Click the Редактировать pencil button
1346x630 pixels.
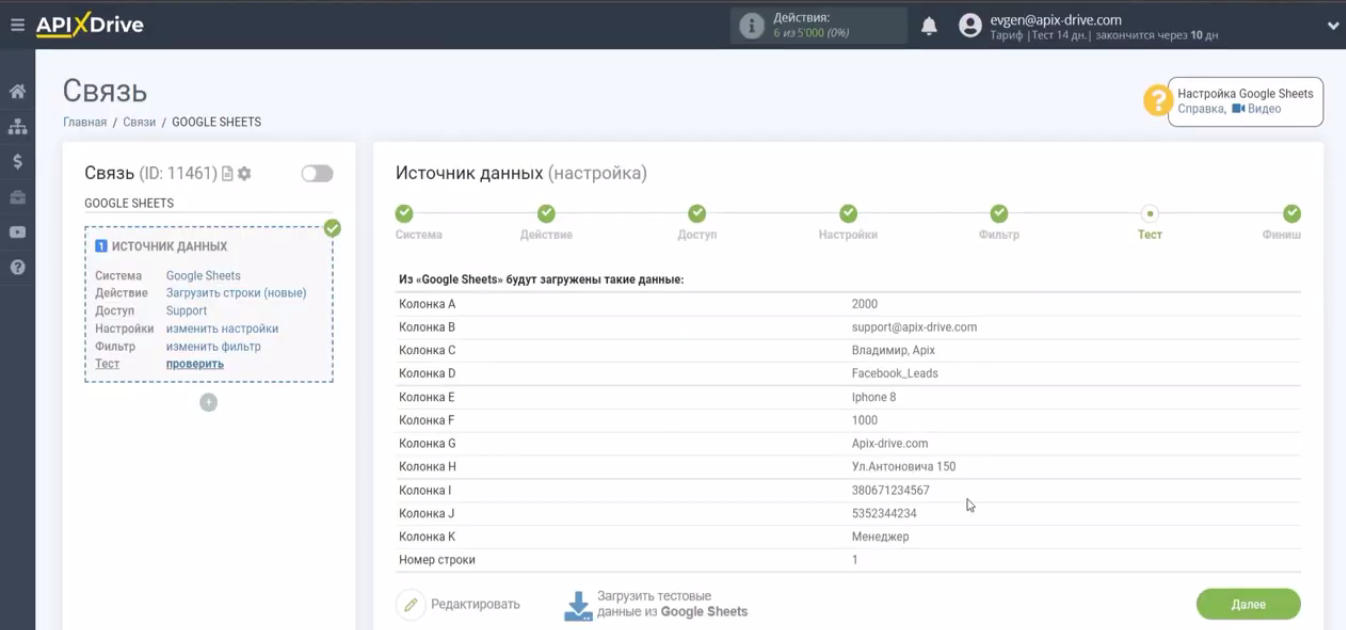coord(459,604)
